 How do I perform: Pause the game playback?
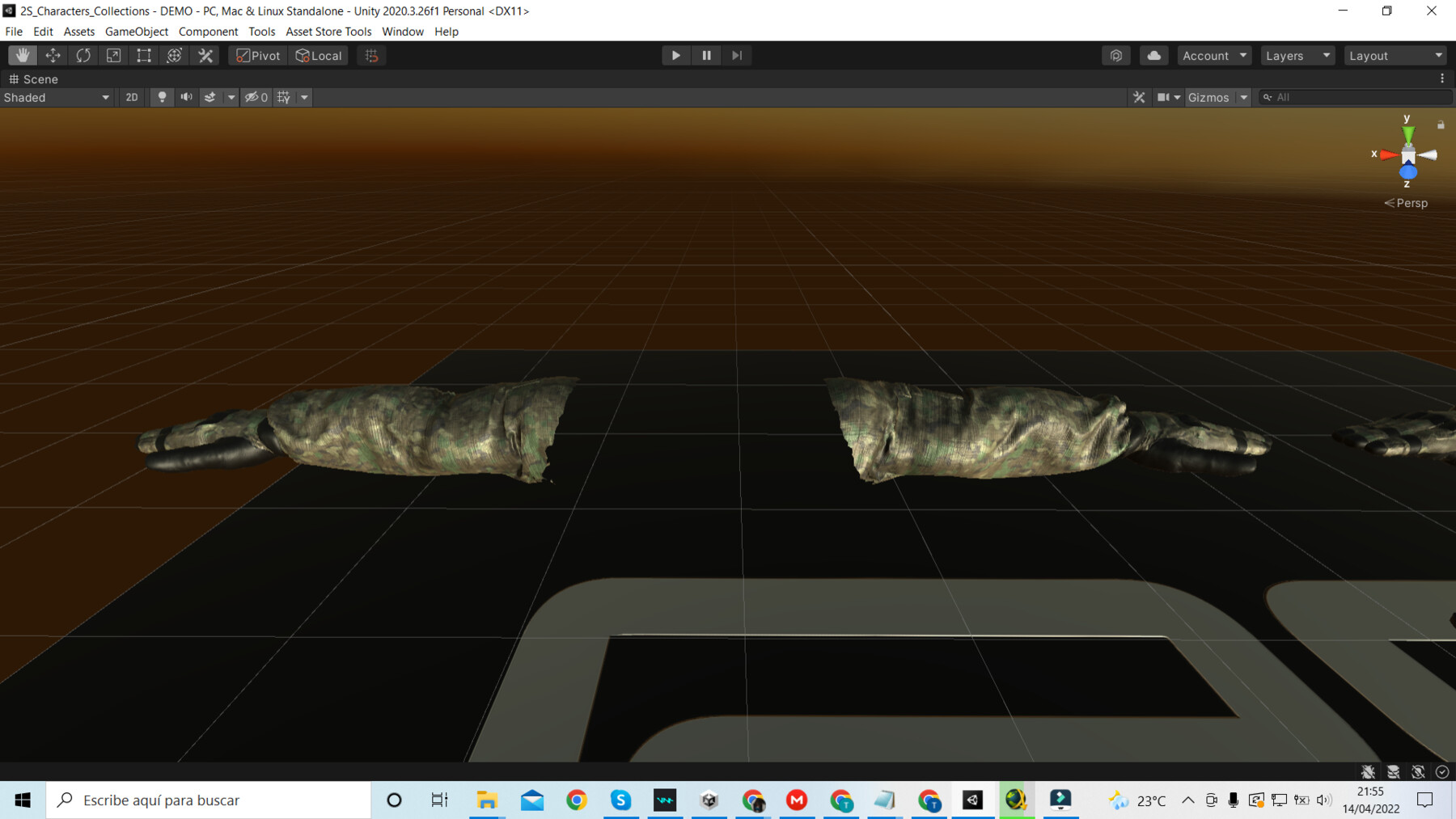tap(706, 55)
